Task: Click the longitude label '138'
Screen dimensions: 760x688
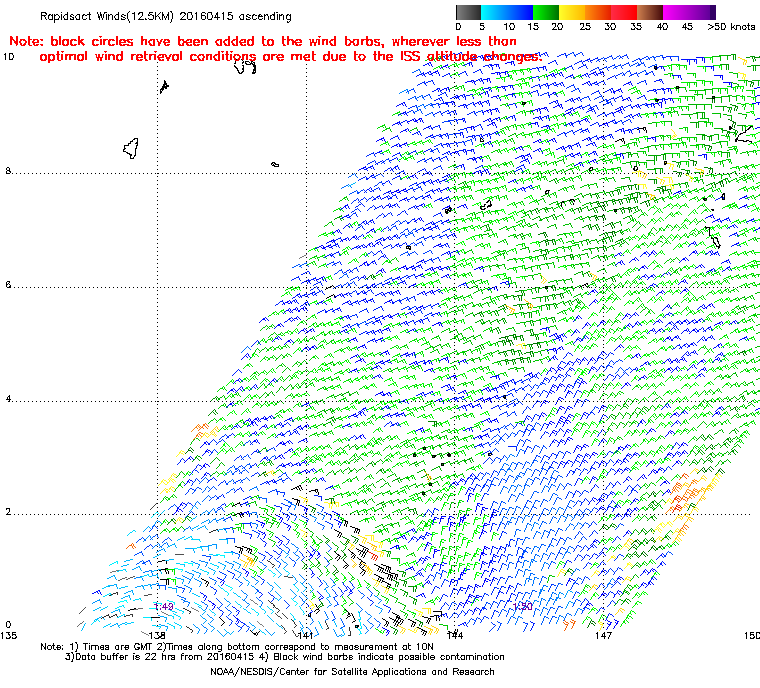Action: pos(157,635)
